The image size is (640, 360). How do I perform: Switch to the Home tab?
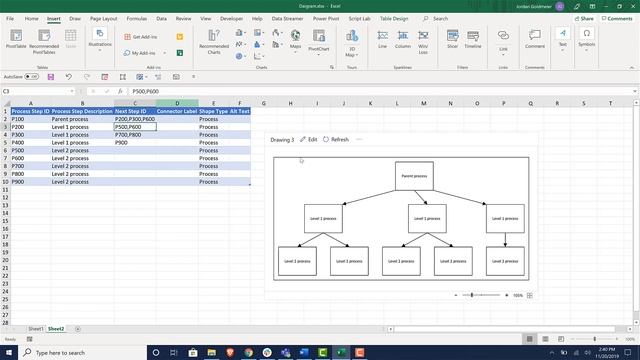point(31,19)
